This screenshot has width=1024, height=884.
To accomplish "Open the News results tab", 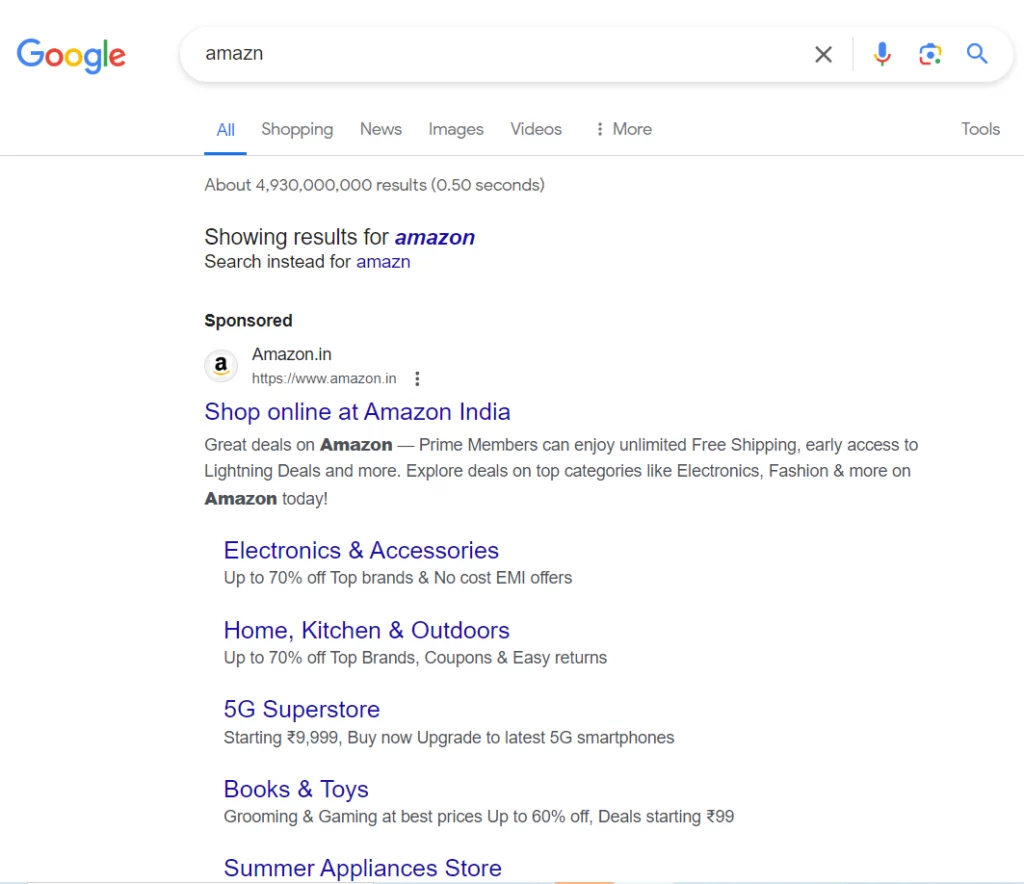I will 380,129.
